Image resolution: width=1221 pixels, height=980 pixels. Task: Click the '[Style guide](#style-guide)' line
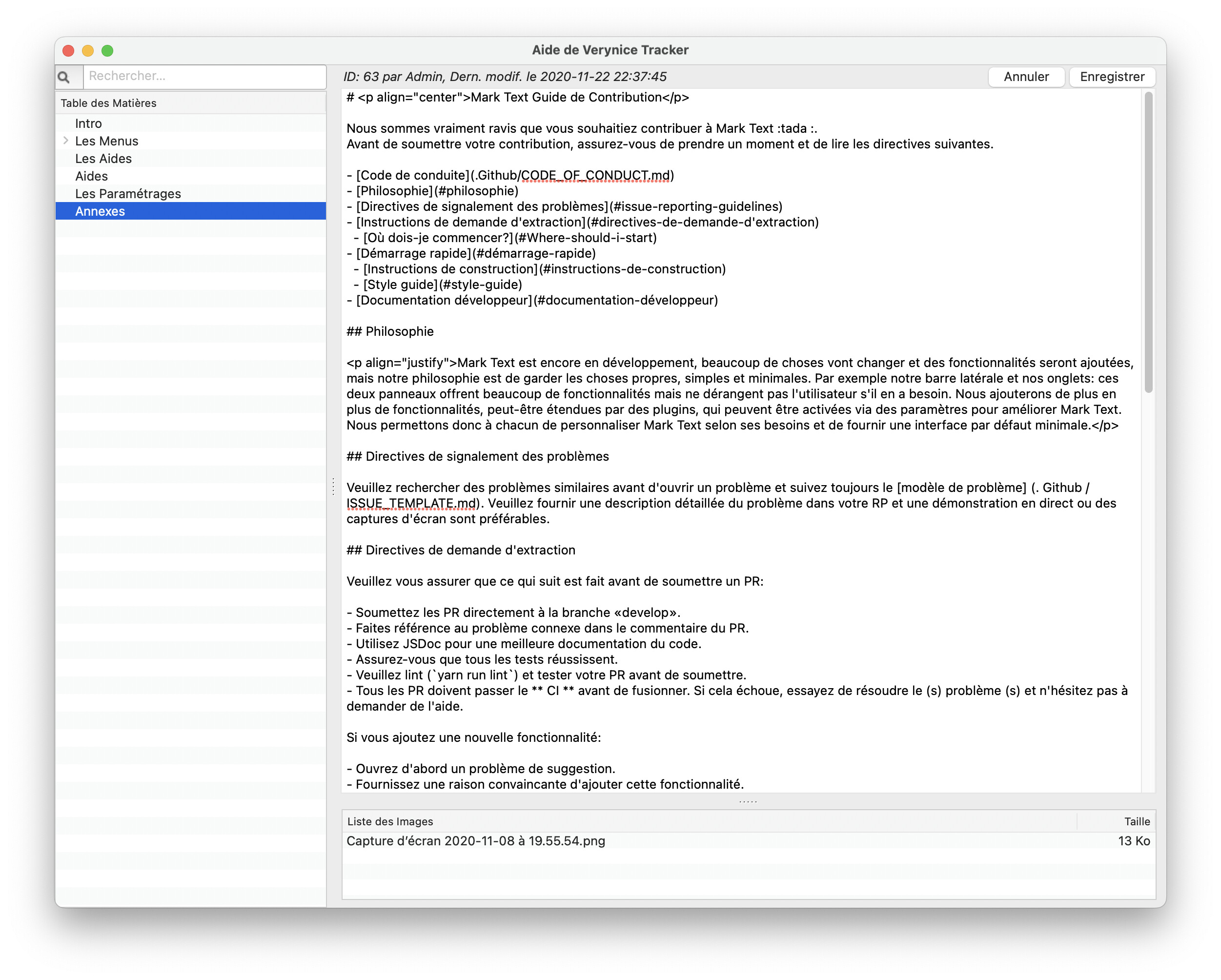point(438,285)
